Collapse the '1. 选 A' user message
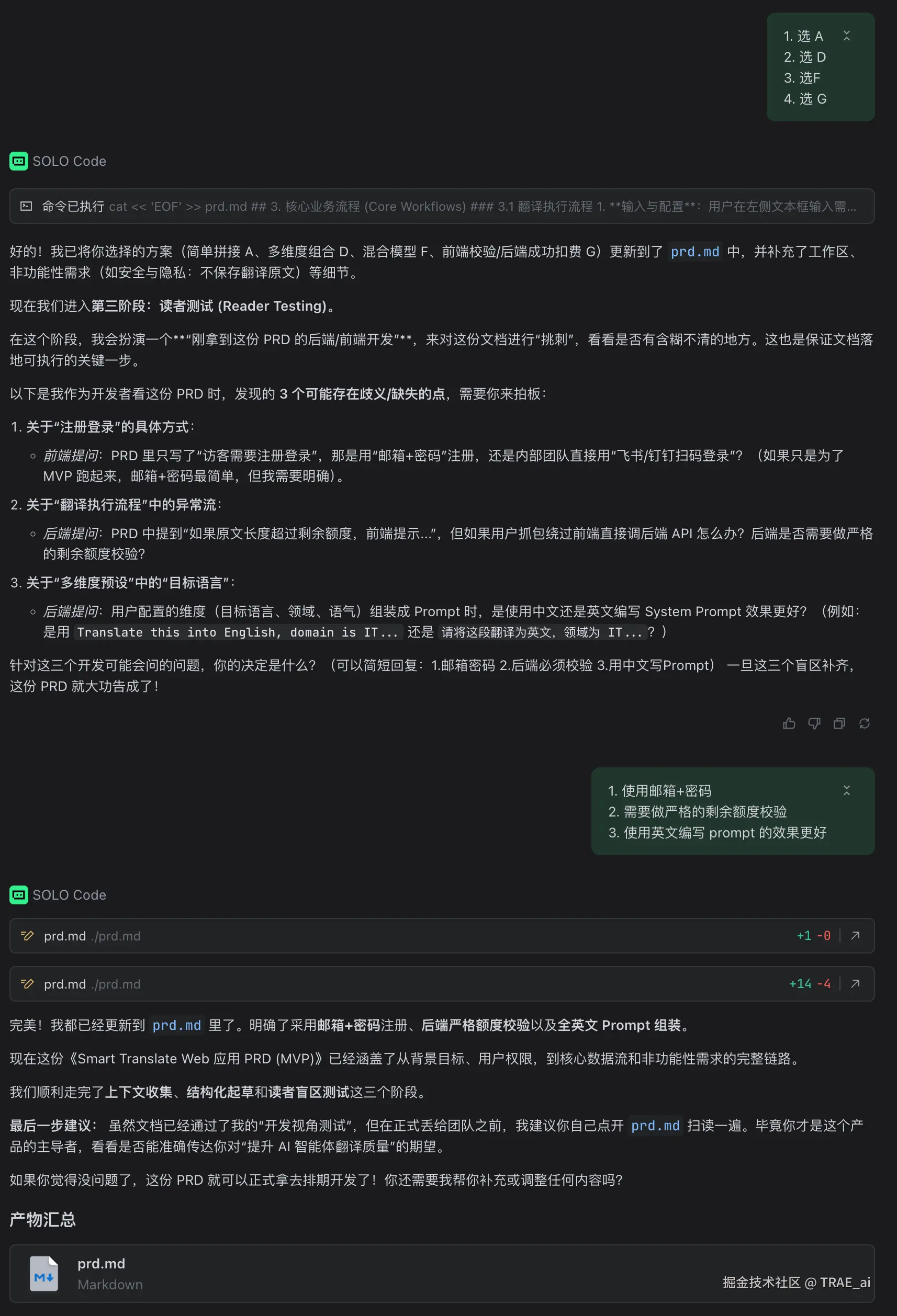The width and height of the screenshot is (897, 1316). coord(847,36)
